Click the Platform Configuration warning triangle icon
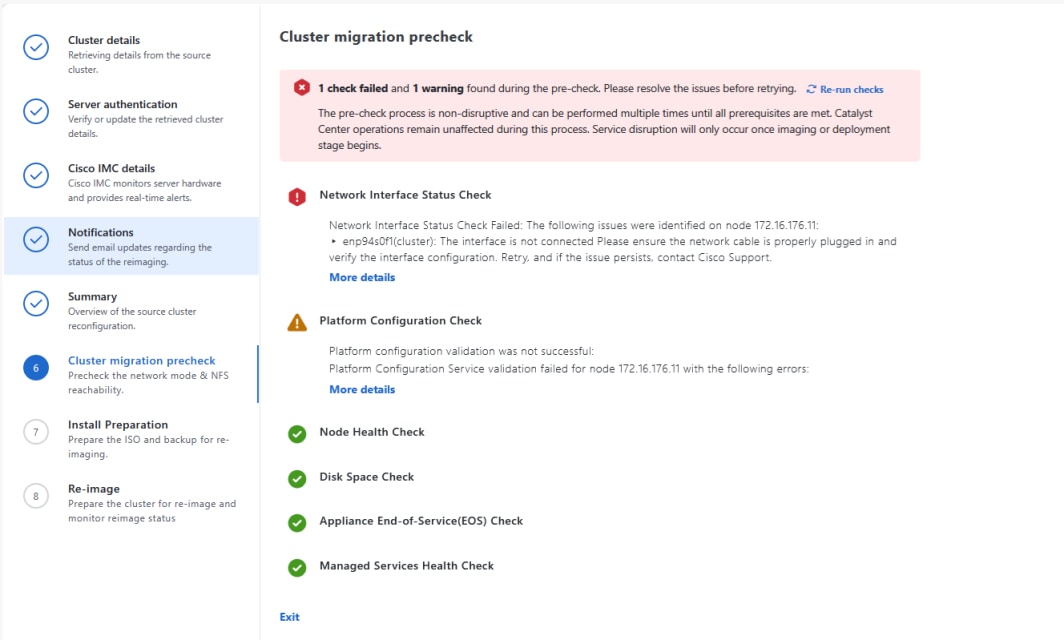1064x640 pixels. [x=297, y=322]
